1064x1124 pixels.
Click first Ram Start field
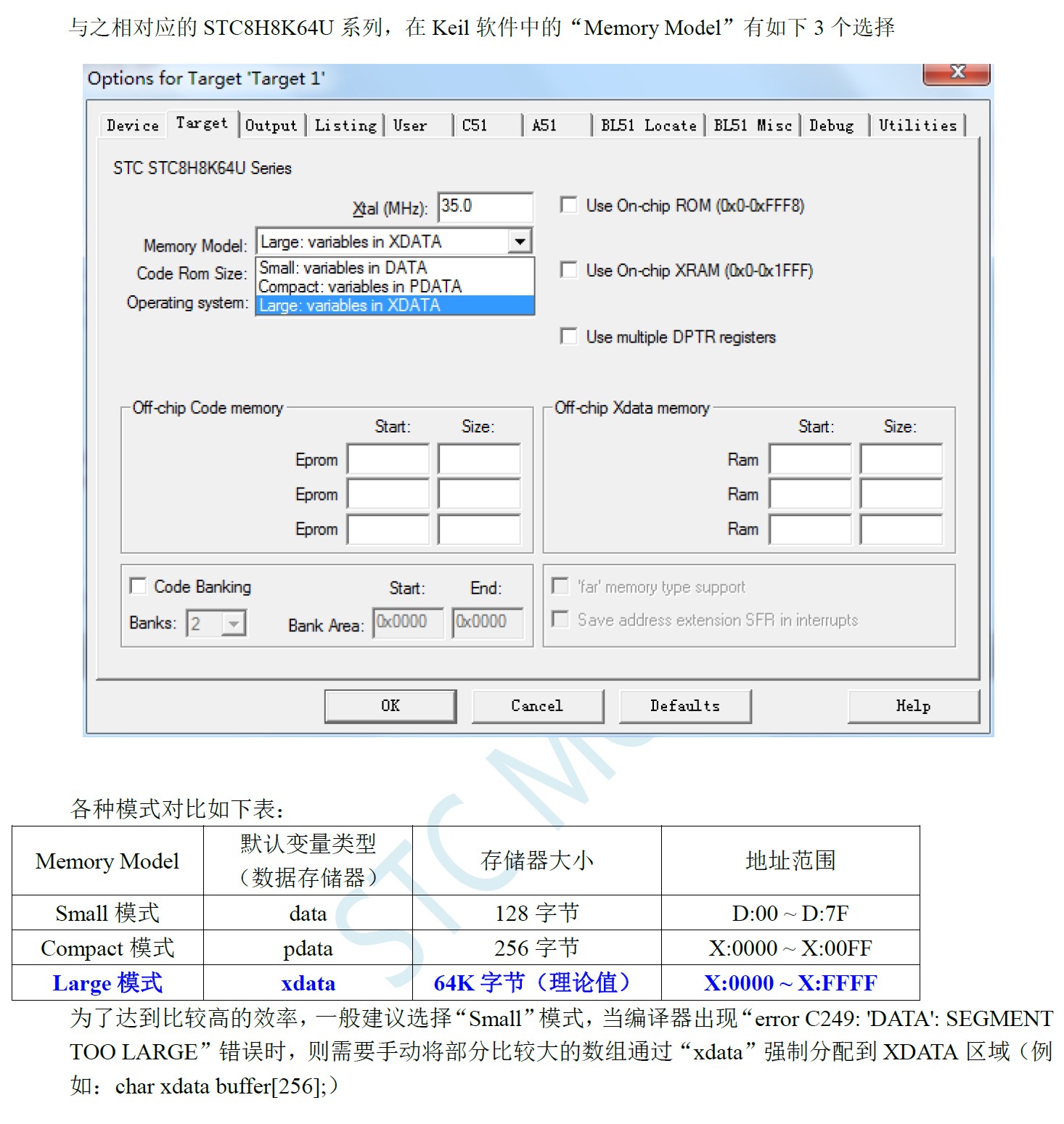[x=811, y=459]
